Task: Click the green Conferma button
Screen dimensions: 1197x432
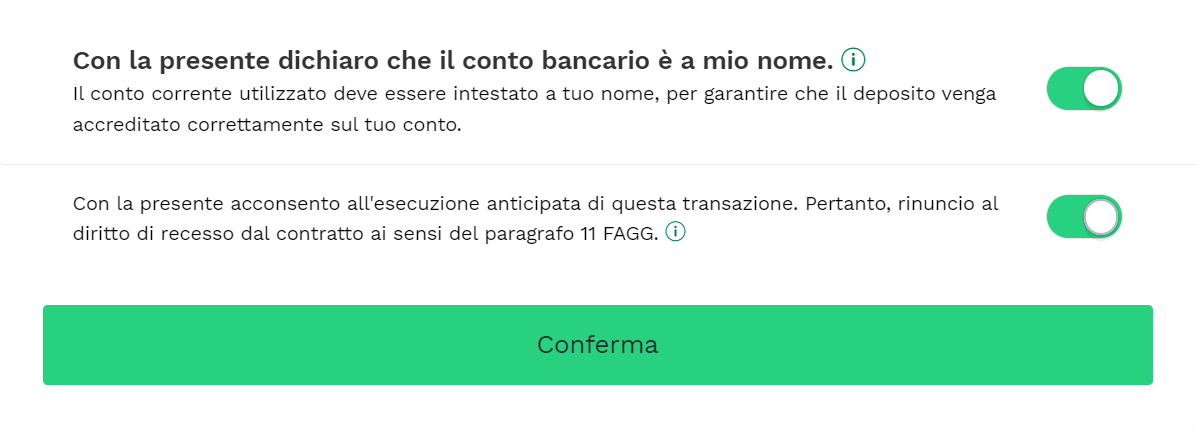Action: point(598,345)
